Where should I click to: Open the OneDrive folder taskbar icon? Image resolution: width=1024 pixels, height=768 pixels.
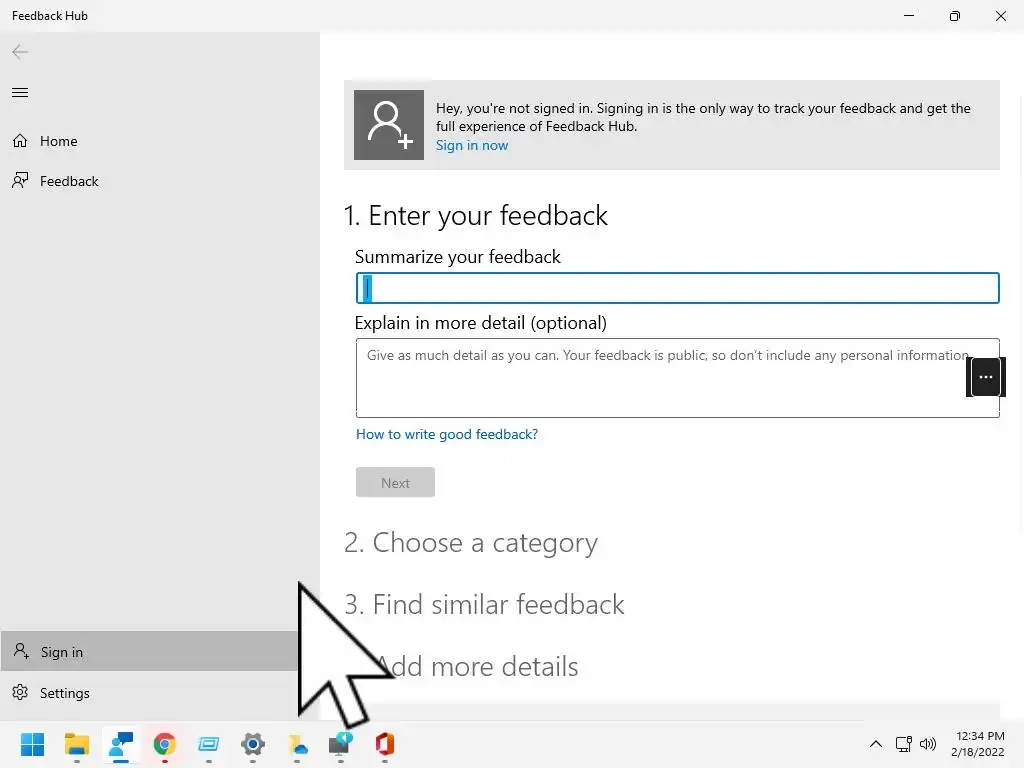point(296,744)
